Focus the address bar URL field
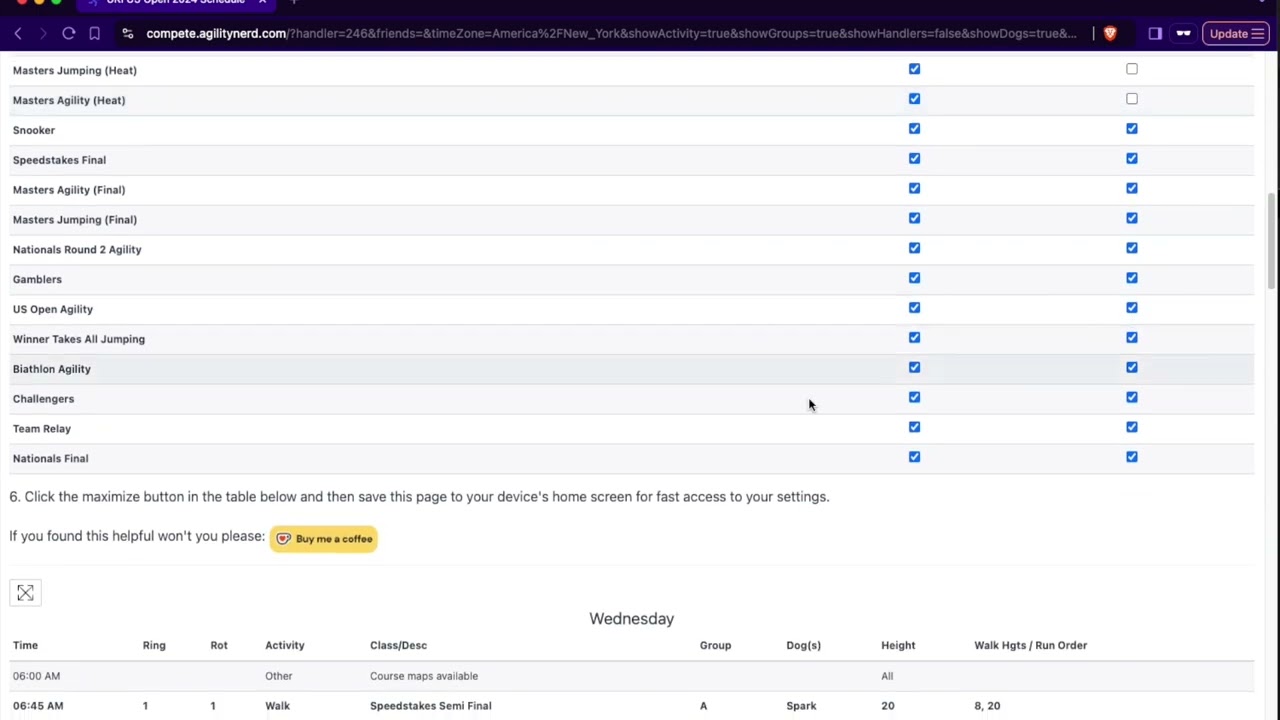Screen dimensions: 1280x720 pyautogui.click(x=610, y=34)
